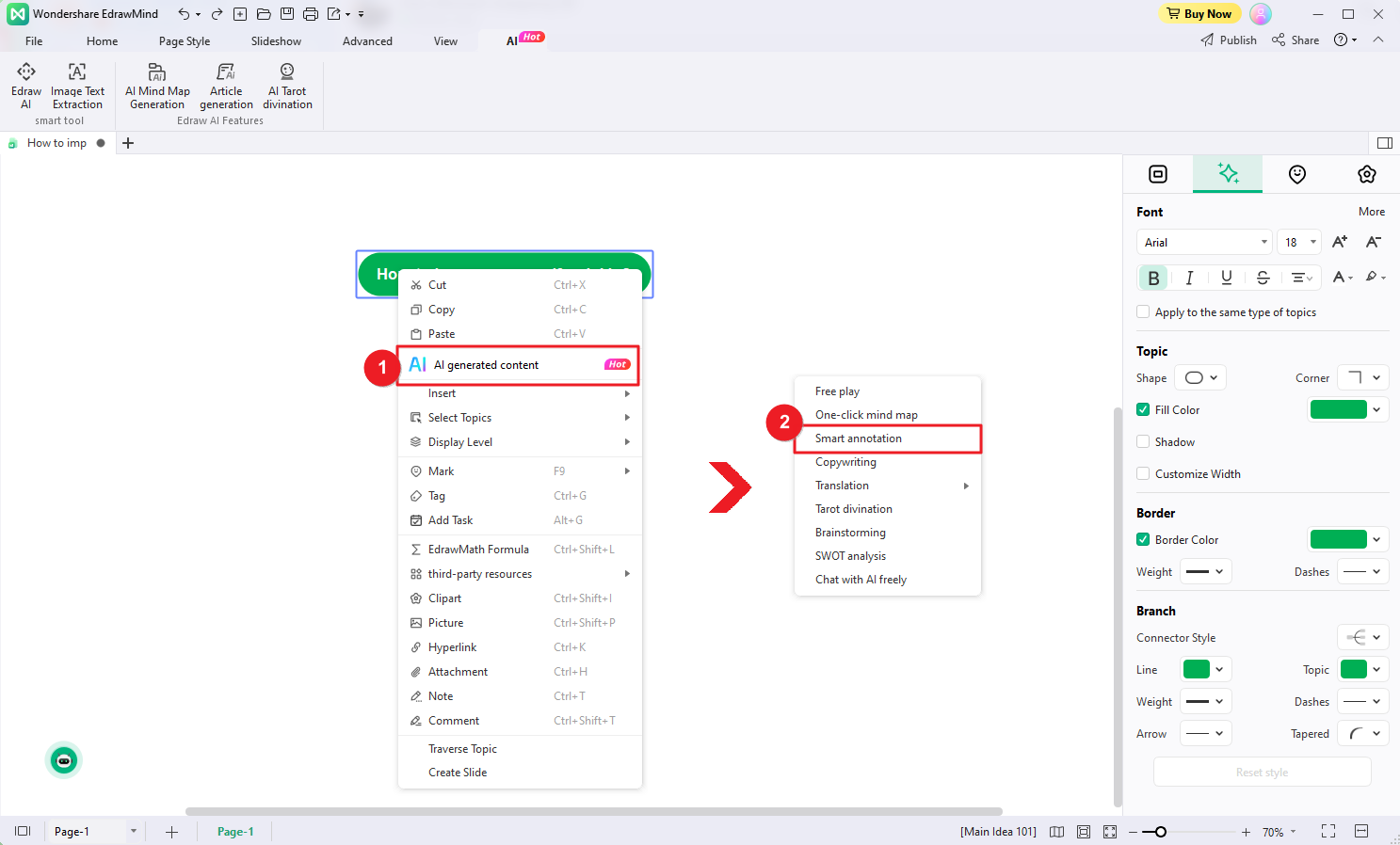This screenshot has width=1400, height=845.
Task: Click the Buy Now button
Action: [1199, 14]
